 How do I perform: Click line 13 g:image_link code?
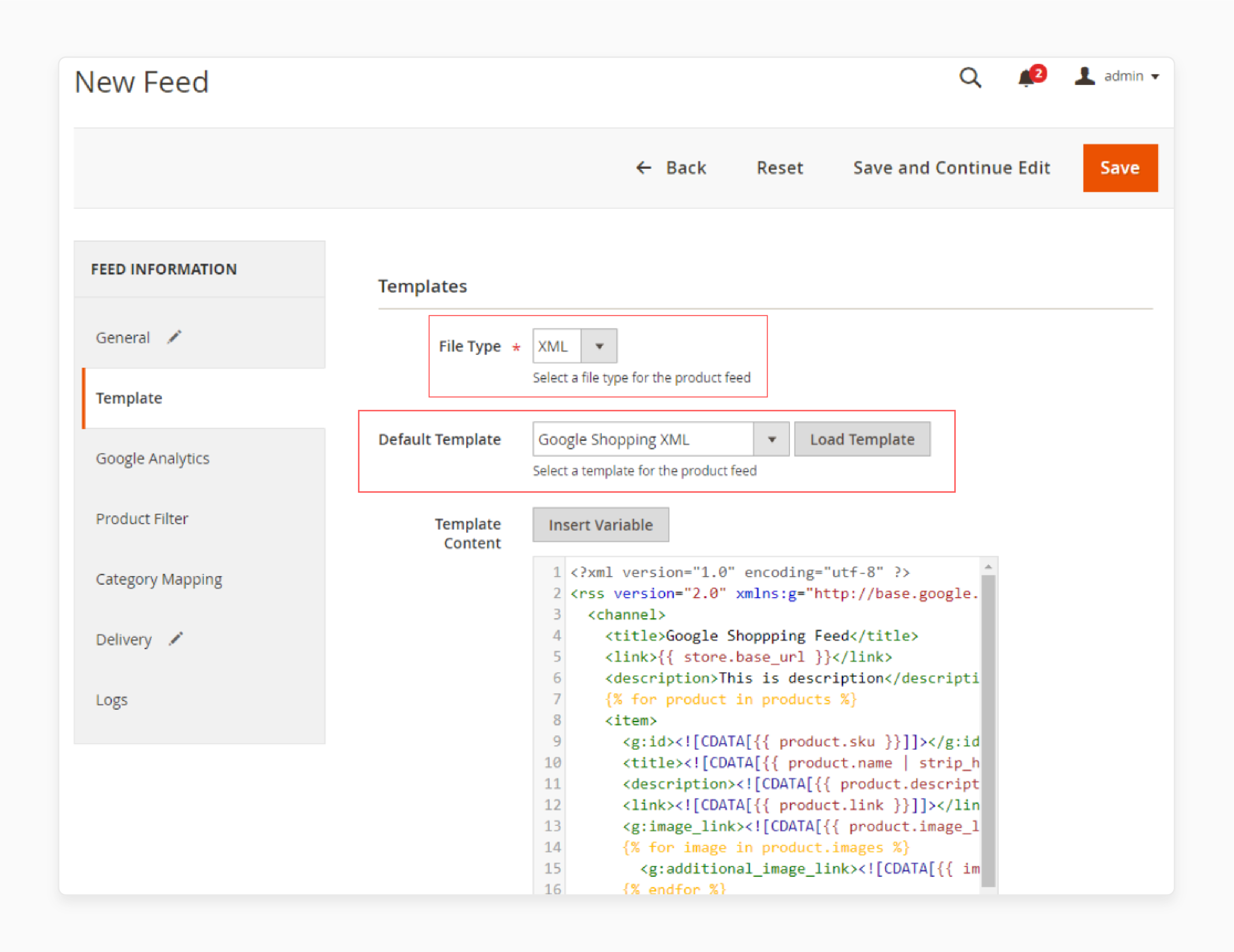[x=801, y=827]
